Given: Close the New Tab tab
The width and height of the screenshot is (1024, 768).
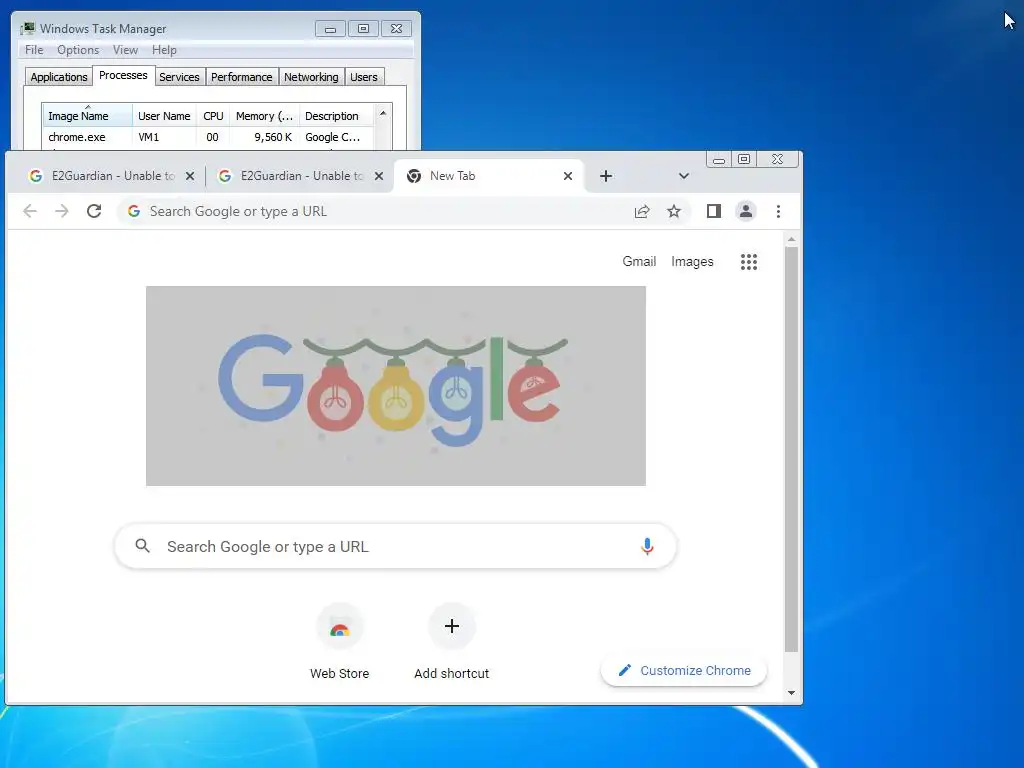Looking at the screenshot, I should click(x=568, y=176).
